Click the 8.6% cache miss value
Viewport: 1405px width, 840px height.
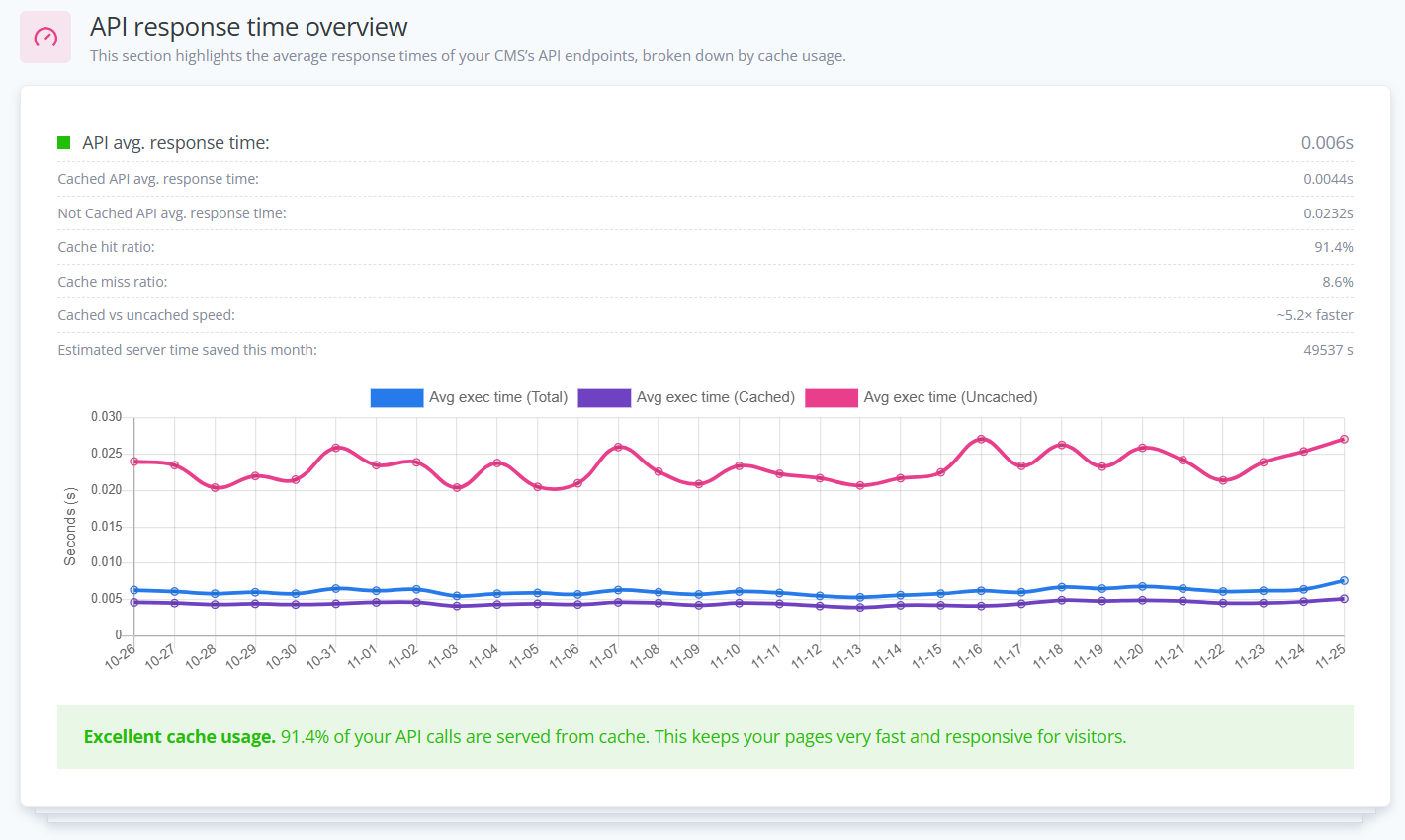click(x=1338, y=282)
